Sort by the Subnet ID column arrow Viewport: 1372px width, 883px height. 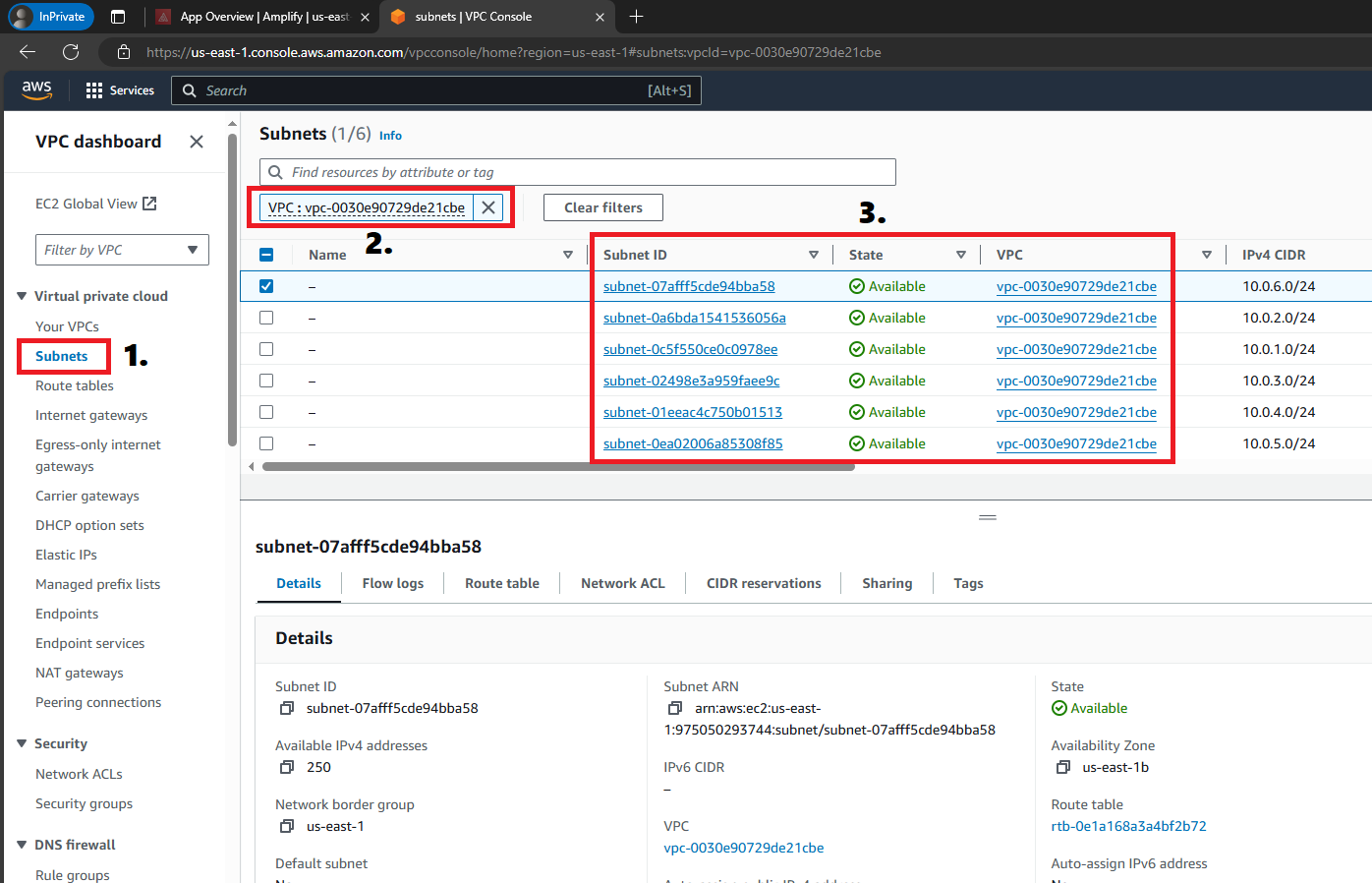tap(814, 255)
